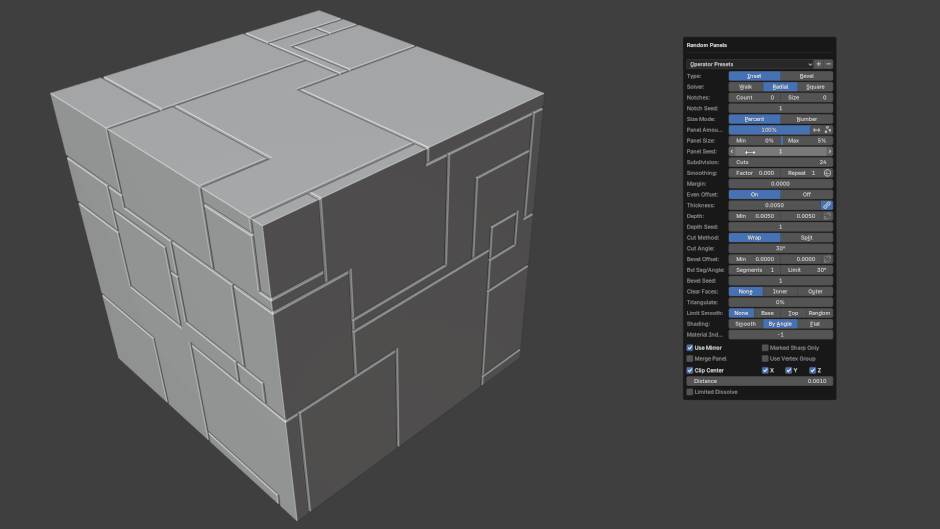
Task: Set Cut Method to Split
Action: click(806, 238)
